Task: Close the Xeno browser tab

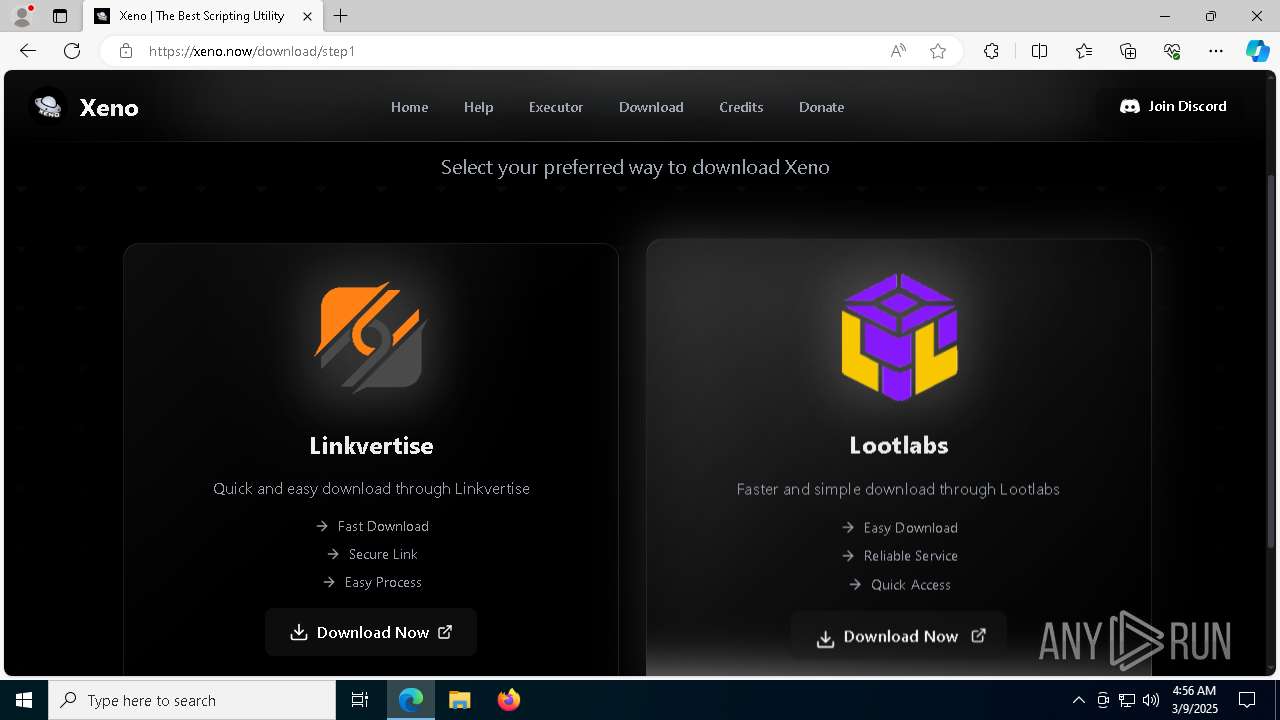Action: click(307, 16)
